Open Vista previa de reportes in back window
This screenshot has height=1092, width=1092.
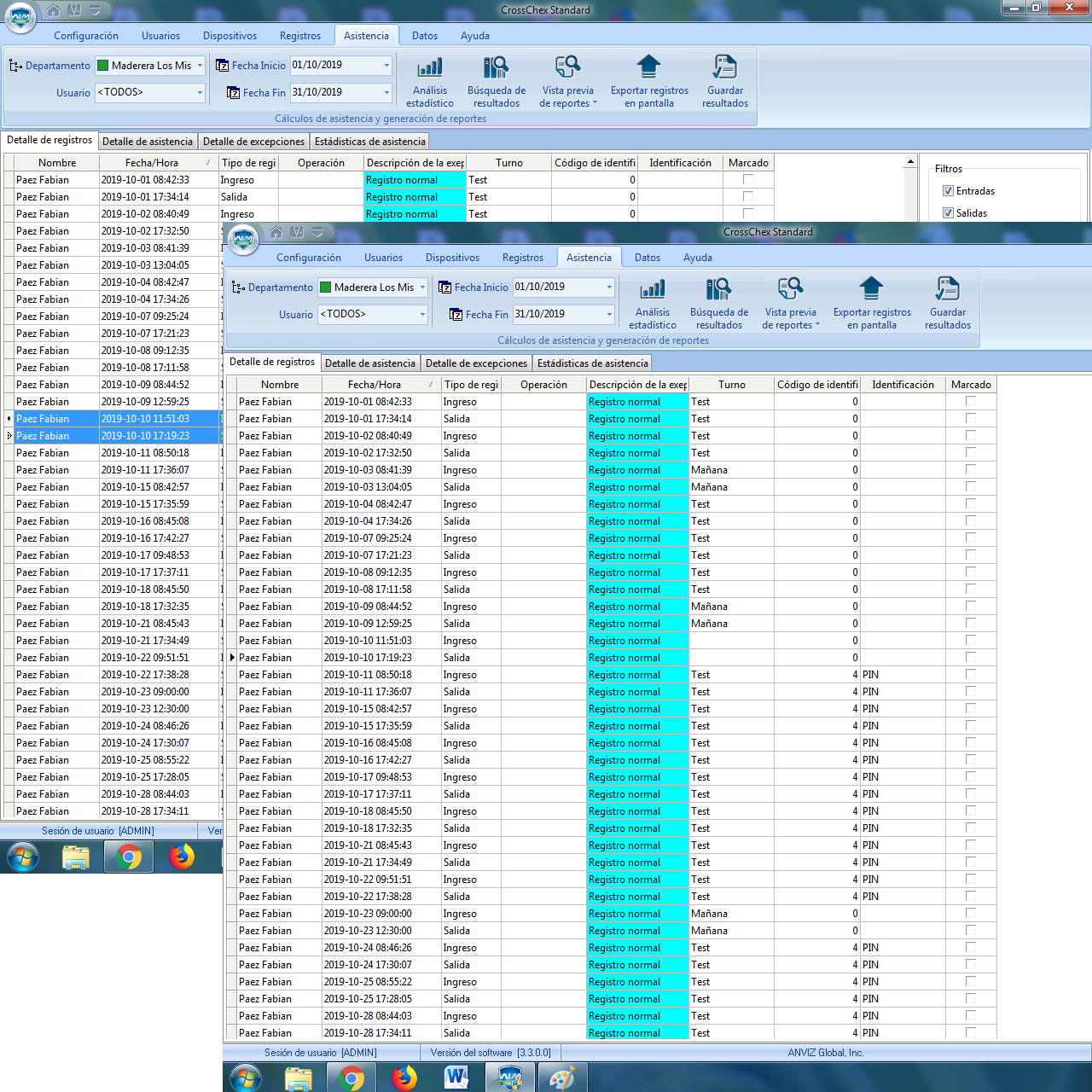pos(567,82)
